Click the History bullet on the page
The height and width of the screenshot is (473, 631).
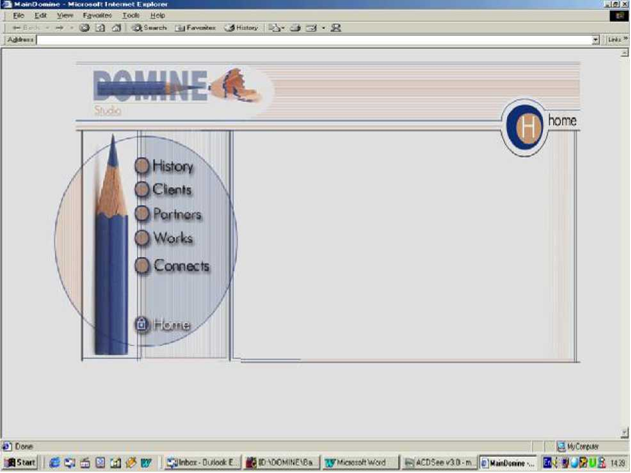click(142, 165)
